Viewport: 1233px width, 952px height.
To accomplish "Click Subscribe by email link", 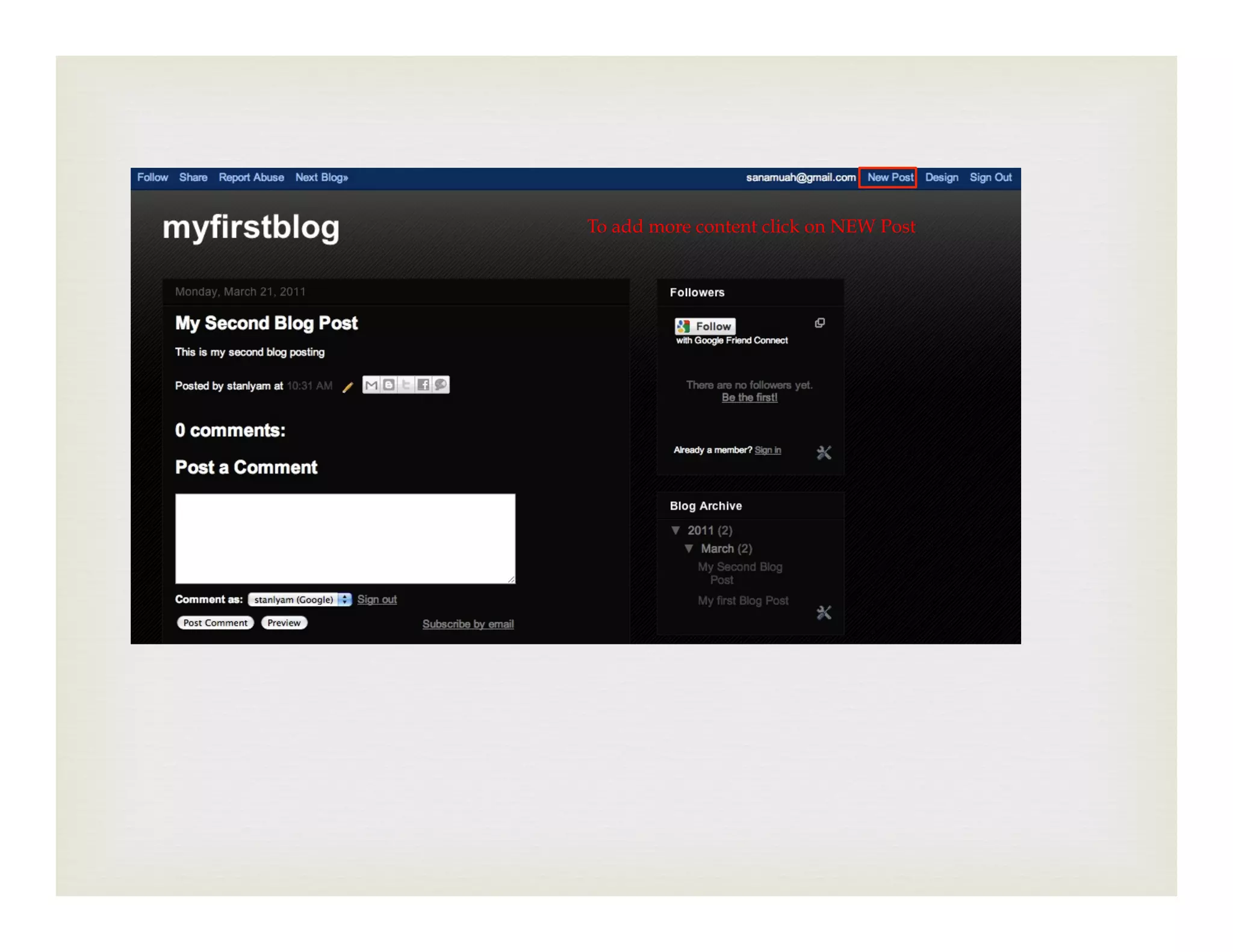I will 468,624.
